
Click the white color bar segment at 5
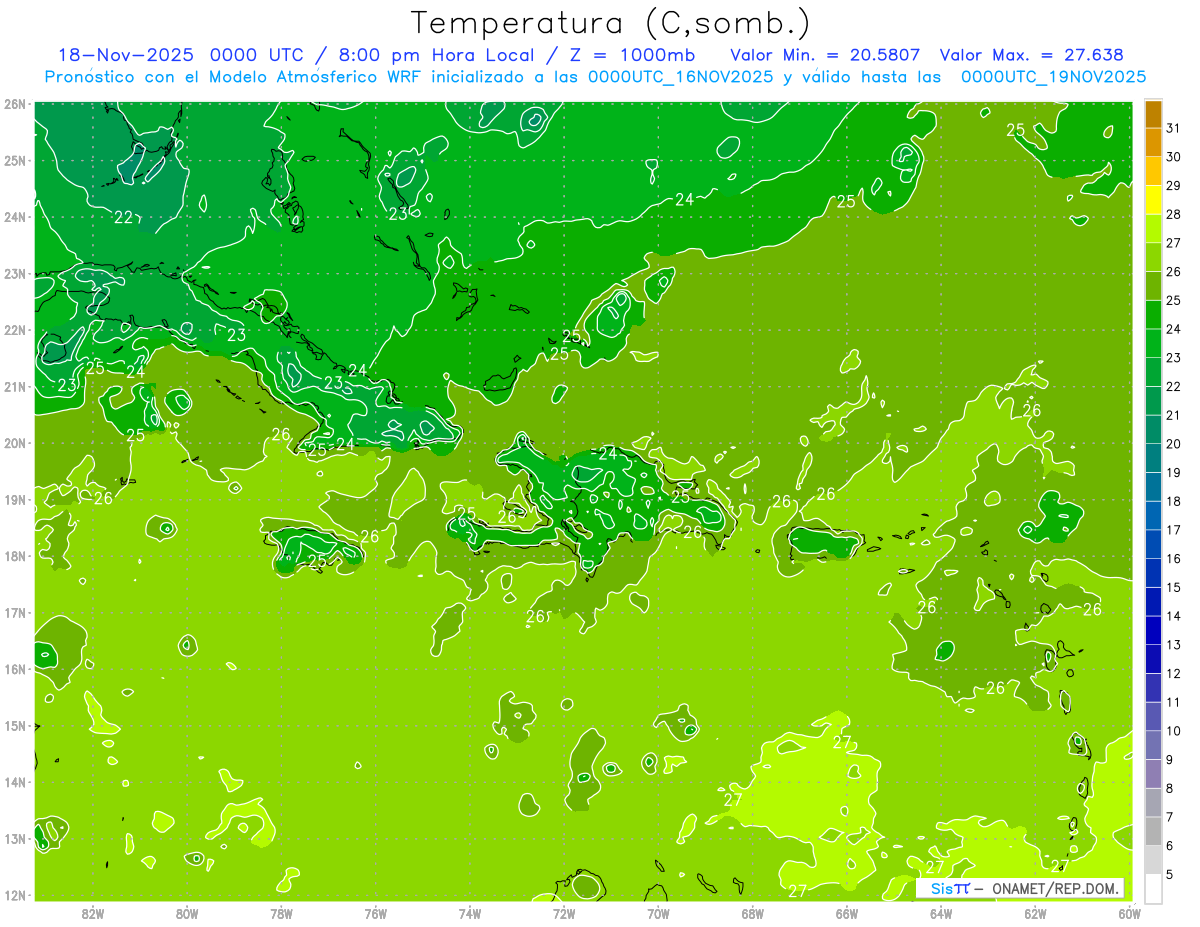[1153, 888]
